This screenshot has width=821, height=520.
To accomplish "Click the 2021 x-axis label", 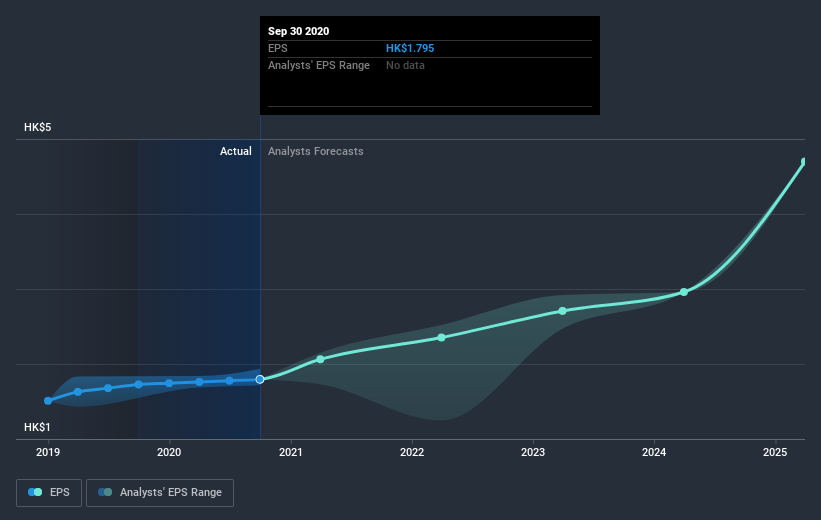I will coord(291,452).
